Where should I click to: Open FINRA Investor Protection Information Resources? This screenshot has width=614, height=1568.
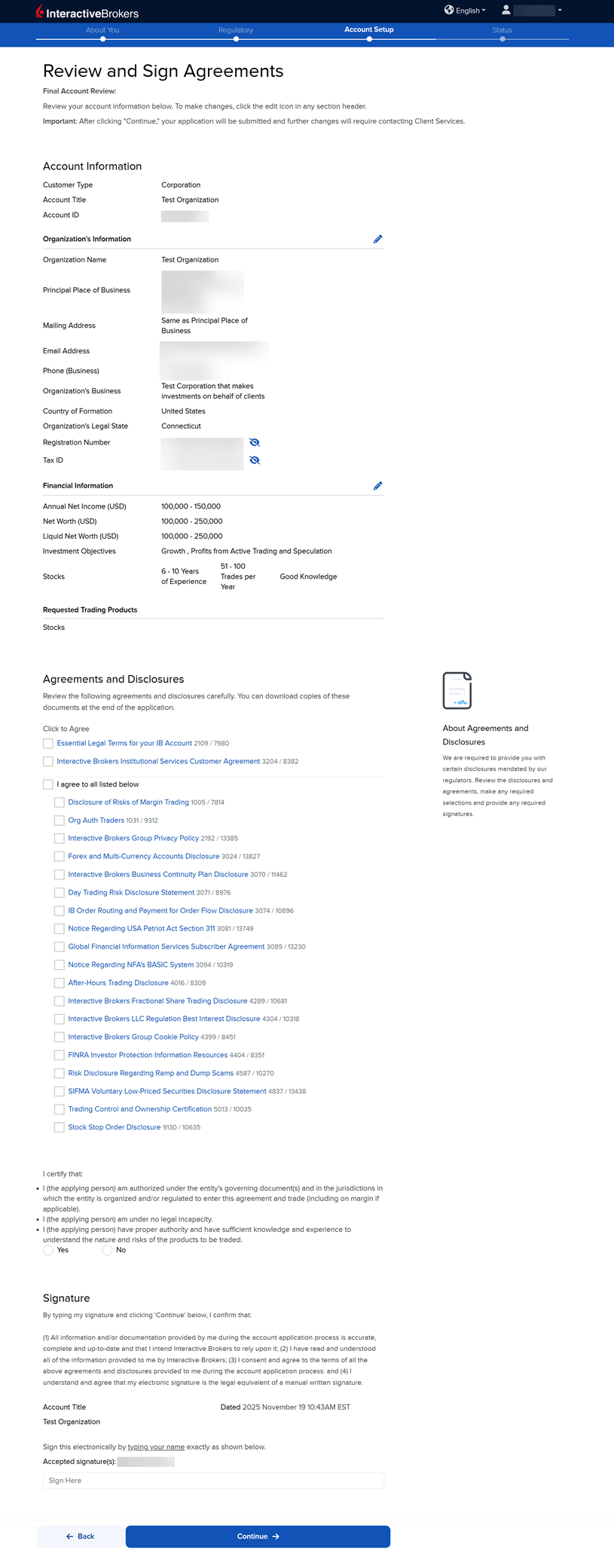click(148, 1055)
